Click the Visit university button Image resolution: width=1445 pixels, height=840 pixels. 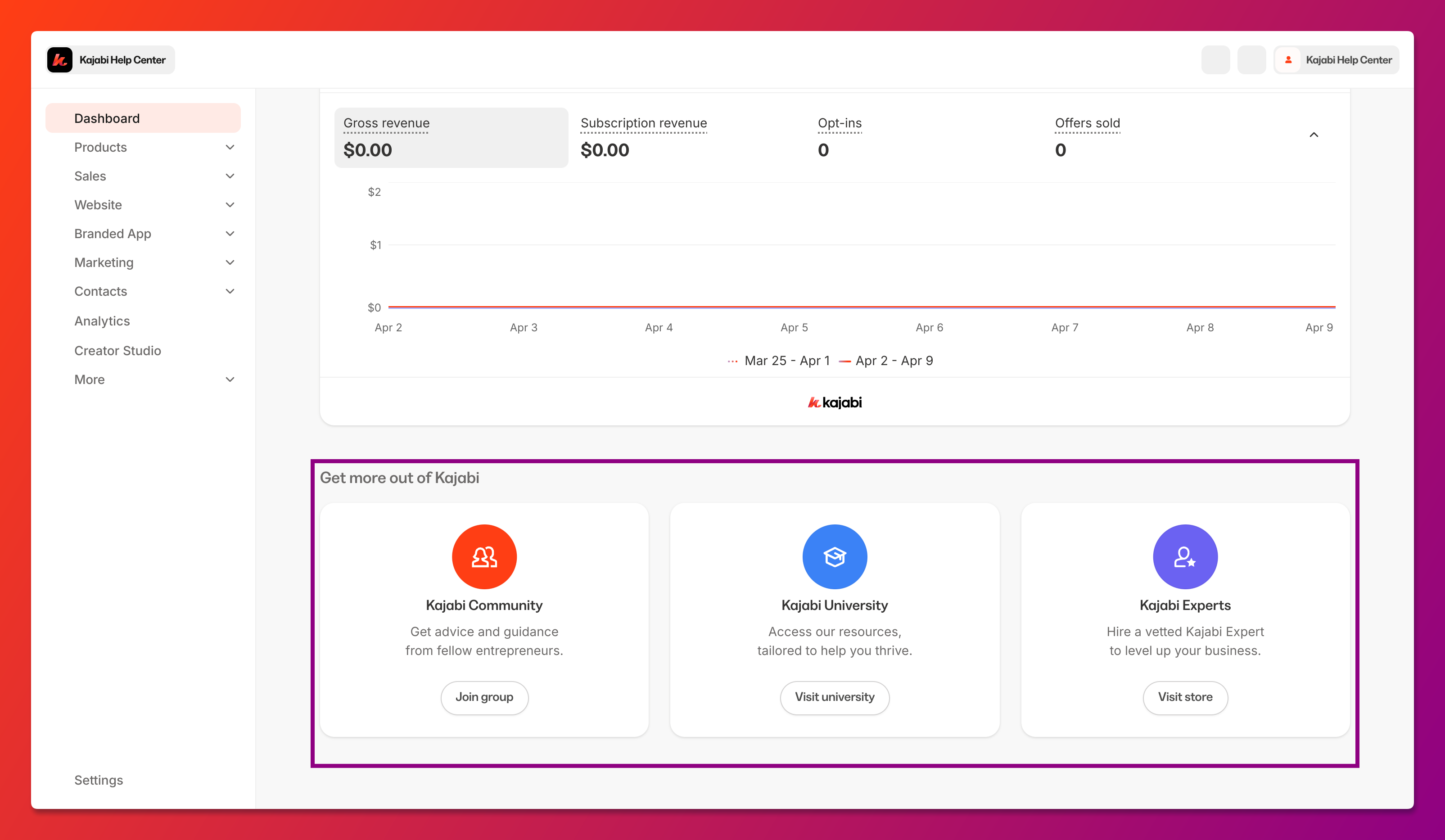834,697
